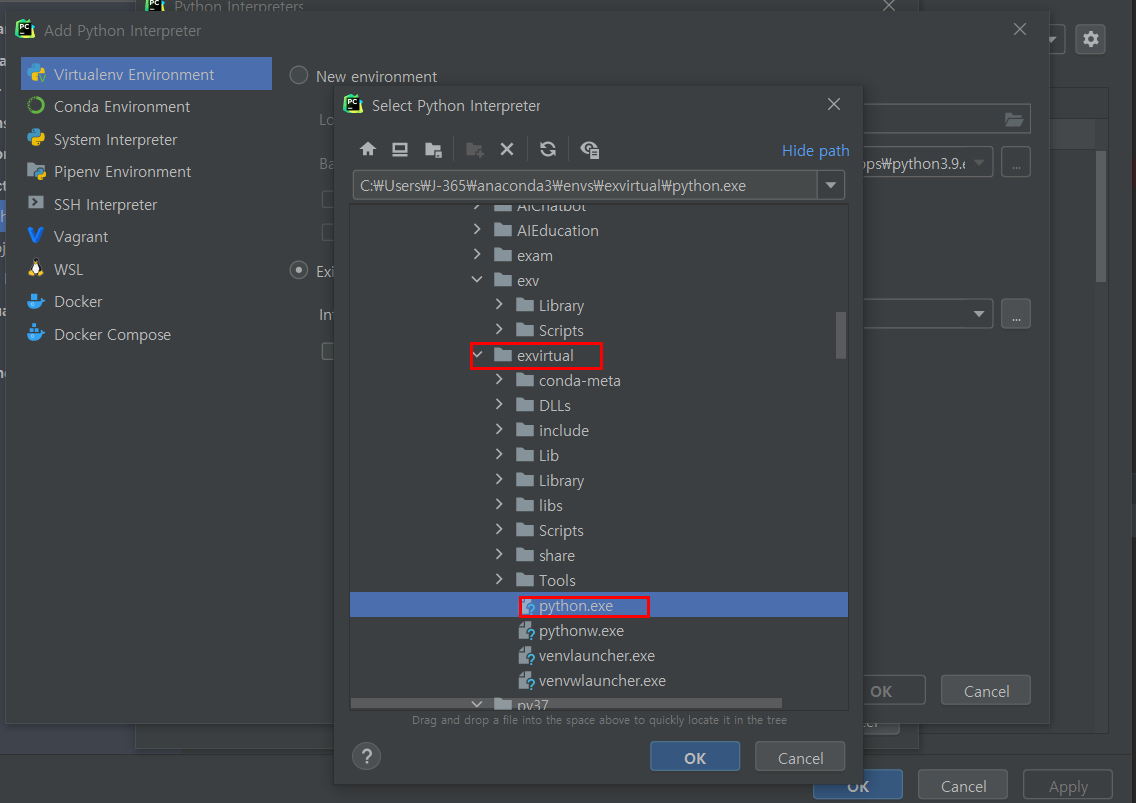1136x803 pixels.
Task: Choose the New environment radio button
Action: [298, 75]
